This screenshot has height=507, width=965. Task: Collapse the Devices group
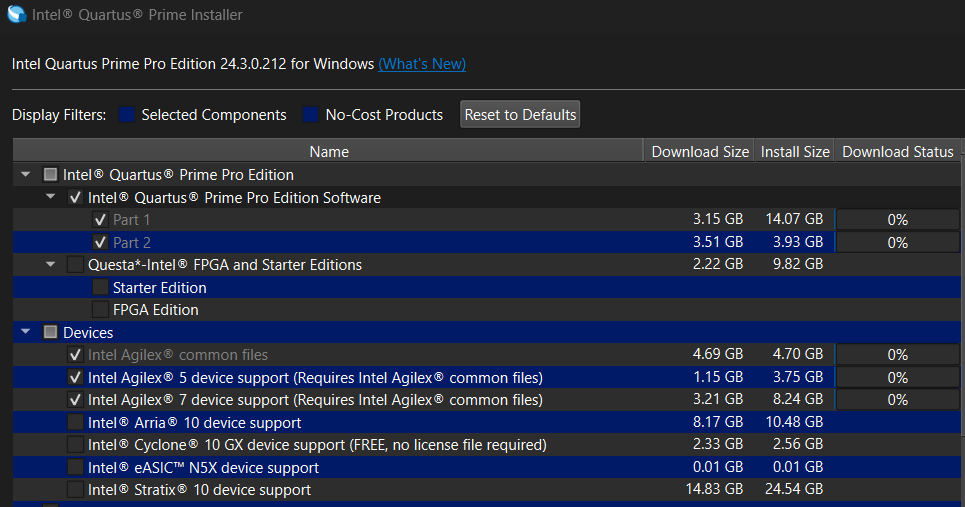(x=26, y=332)
